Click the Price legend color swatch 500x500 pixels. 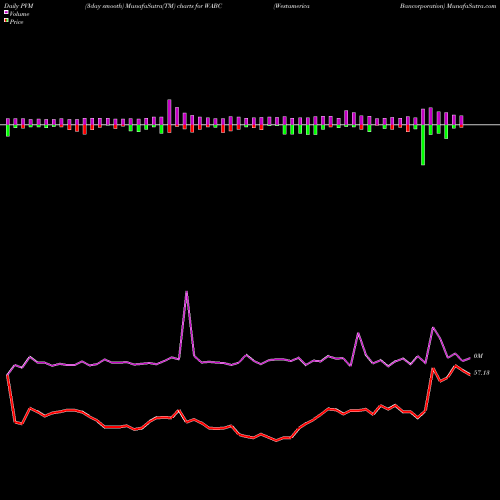coord(6,20)
